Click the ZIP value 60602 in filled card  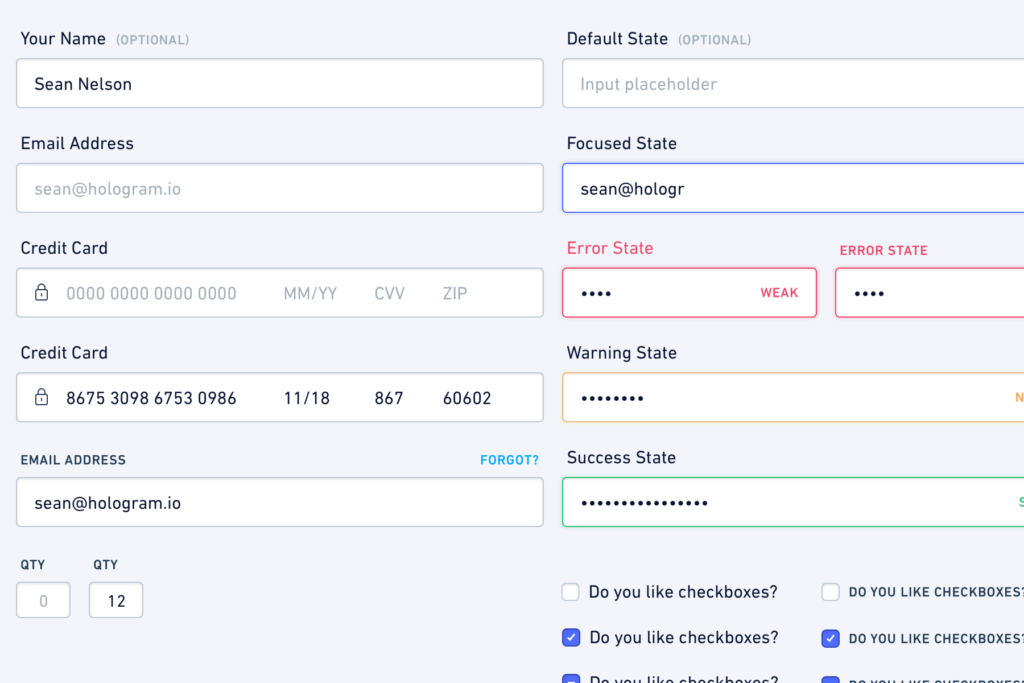point(467,398)
